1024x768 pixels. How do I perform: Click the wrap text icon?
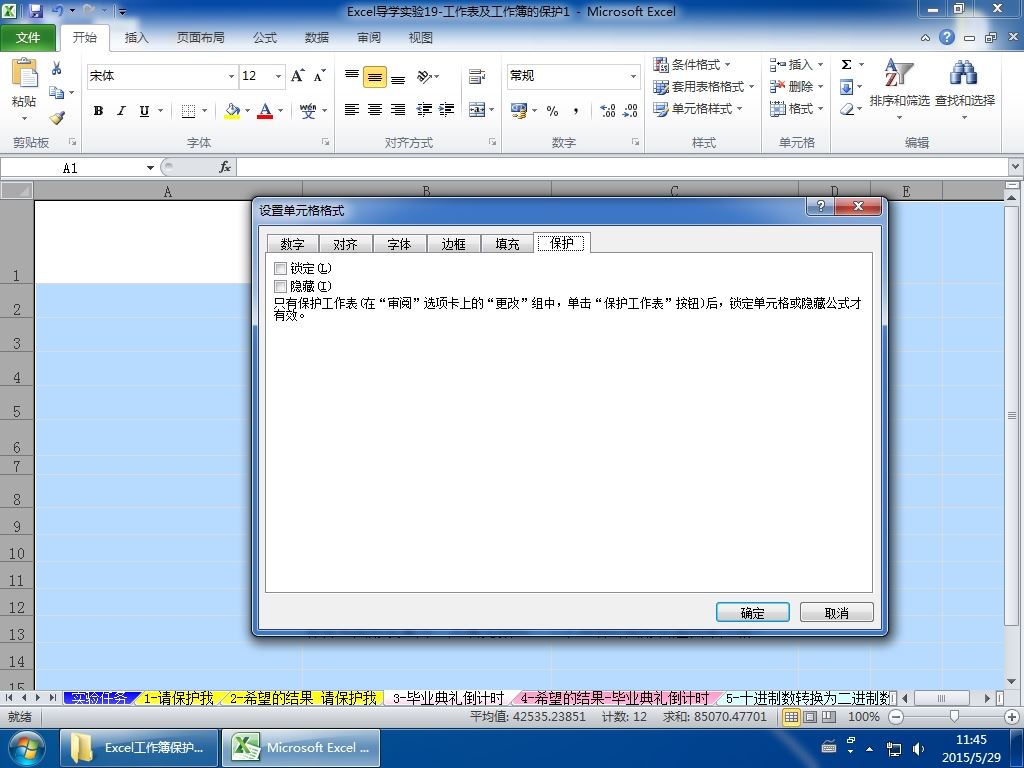coord(477,76)
